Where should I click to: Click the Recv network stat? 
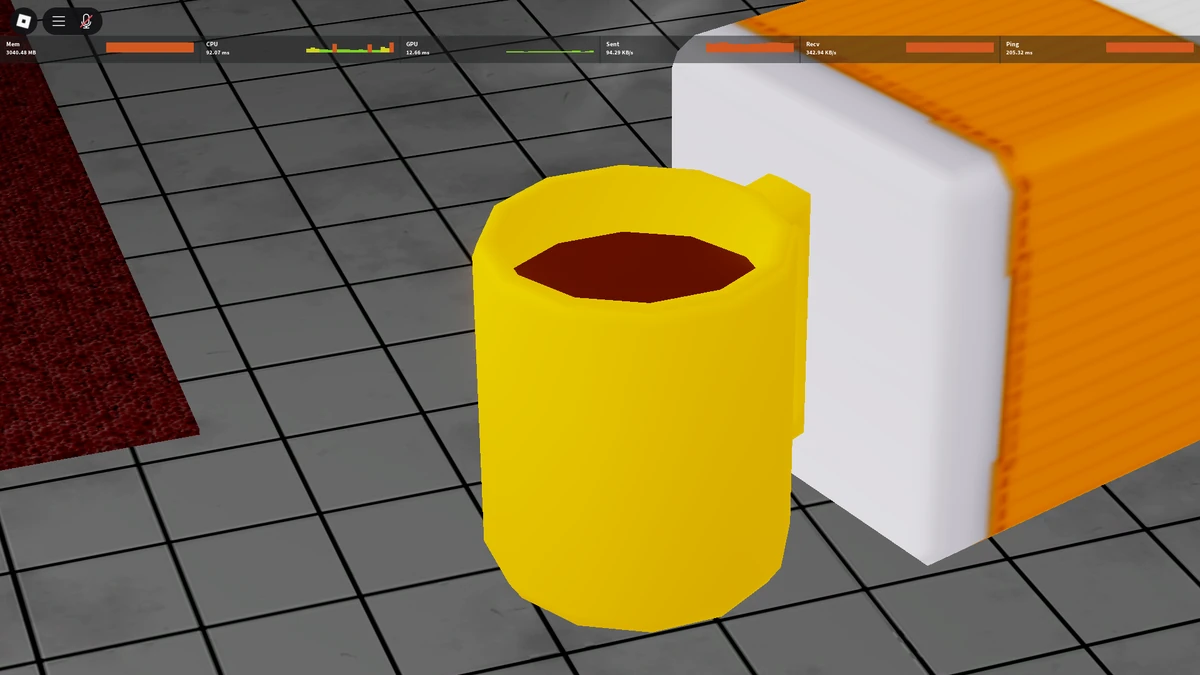pos(811,44)
